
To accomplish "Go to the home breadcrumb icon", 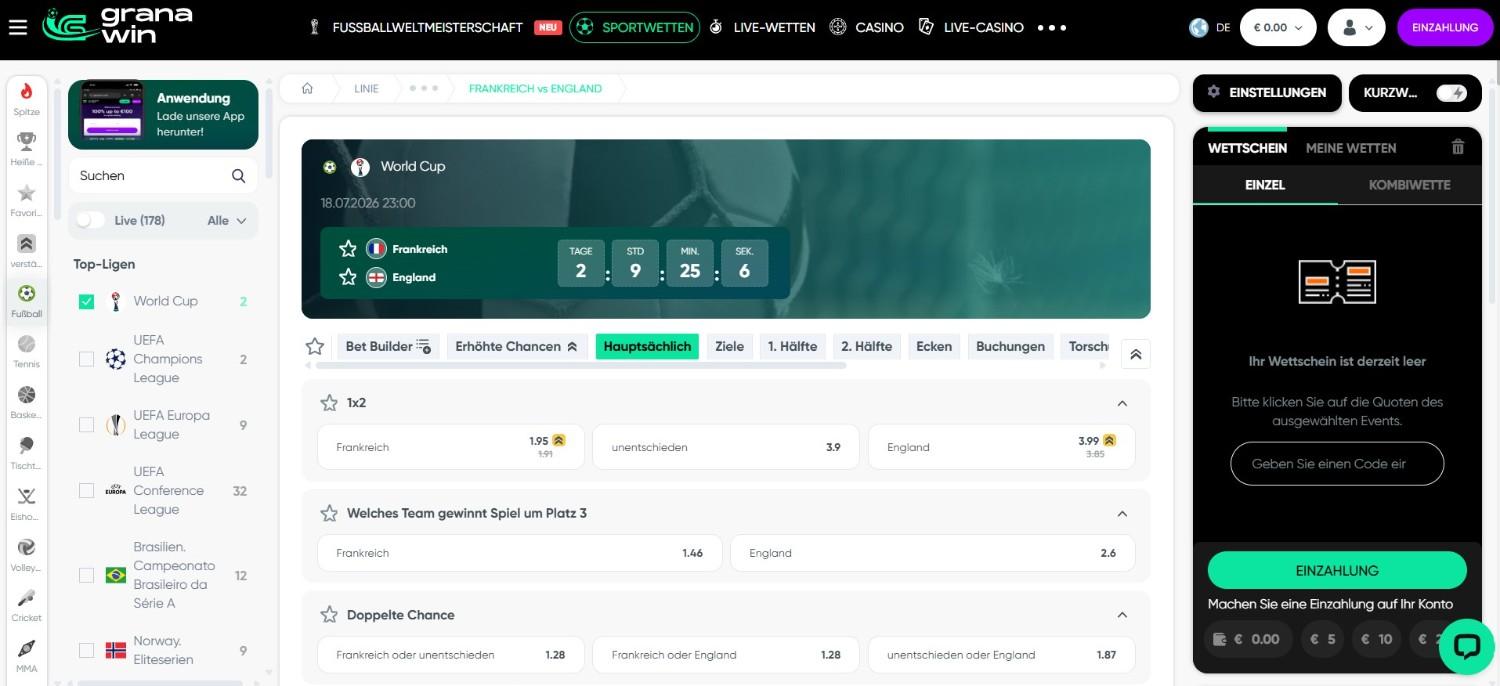I will click(x=308, y=88).
